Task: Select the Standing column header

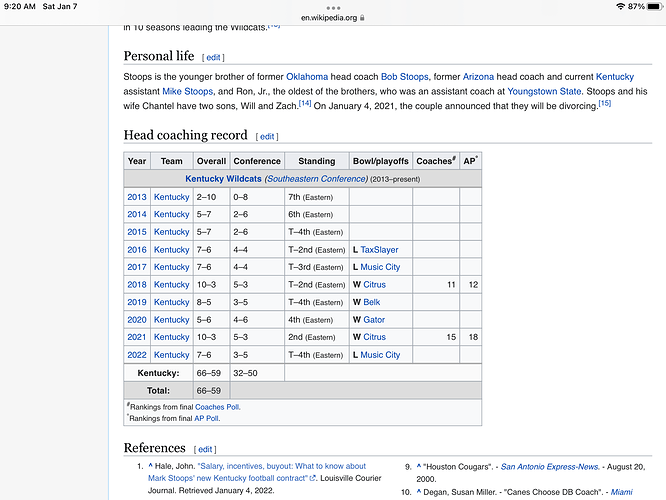Action: [316, 161]
